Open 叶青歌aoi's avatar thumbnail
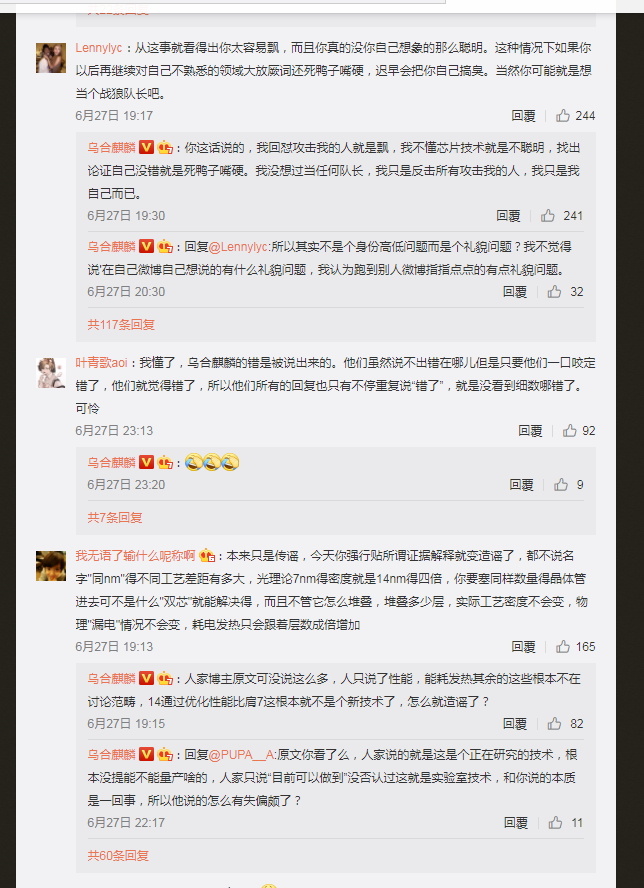 51,373
